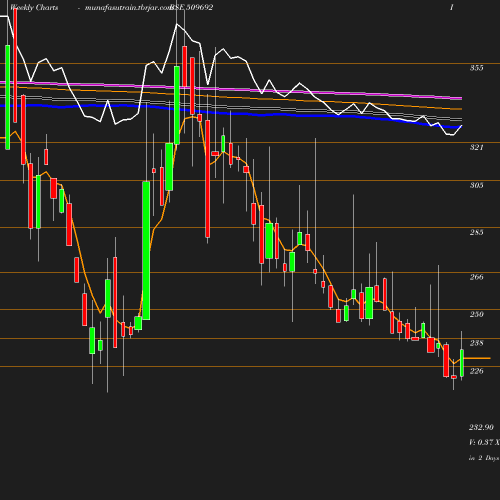Click the 355 price axis label

pyautogui.click(x=476, y=68)
